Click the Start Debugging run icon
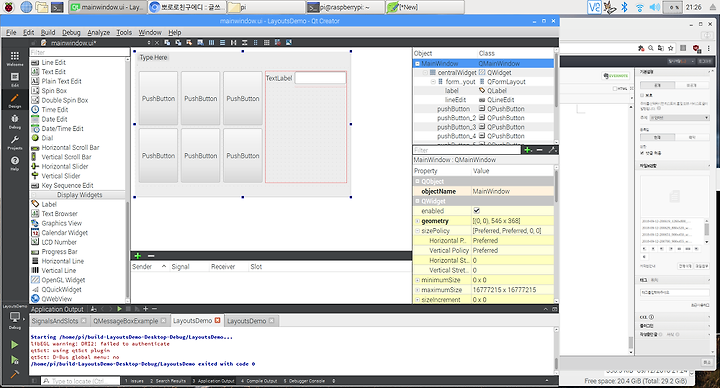The image size is (720, 388). click(x=15, y=360)
